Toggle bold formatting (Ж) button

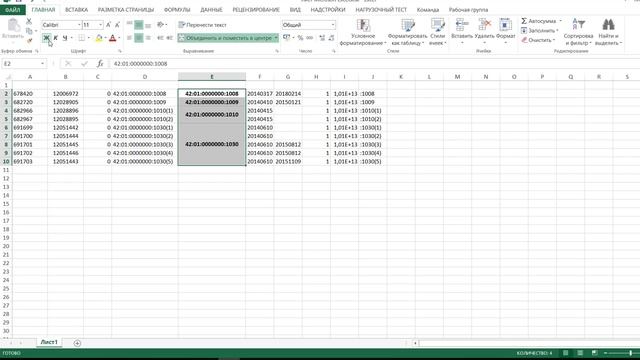click(x=46, y=38)
